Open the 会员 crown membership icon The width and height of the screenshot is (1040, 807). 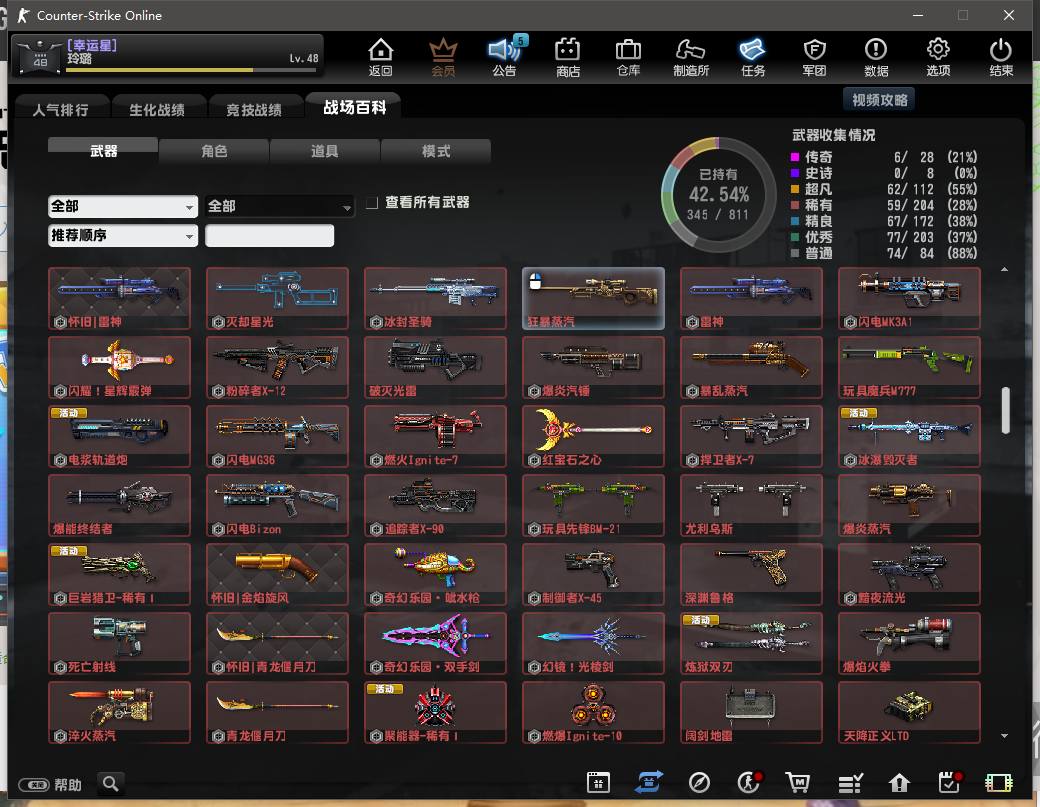[x=443, y=57]
